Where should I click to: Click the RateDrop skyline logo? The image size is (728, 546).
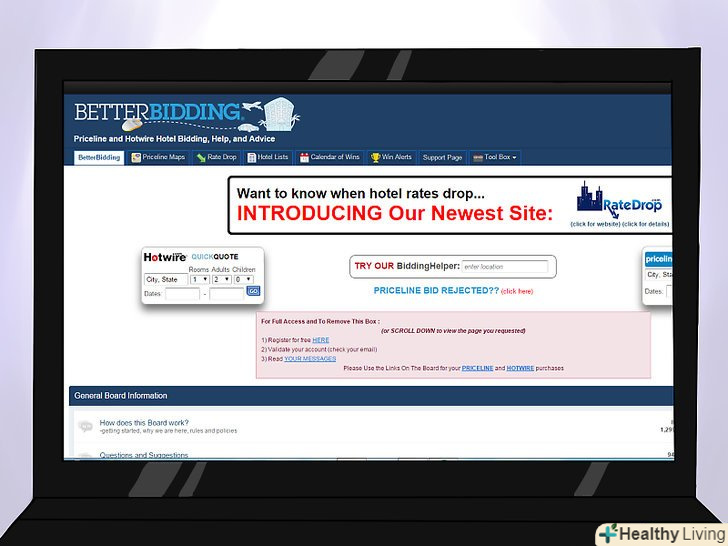(x=619, y=200)
